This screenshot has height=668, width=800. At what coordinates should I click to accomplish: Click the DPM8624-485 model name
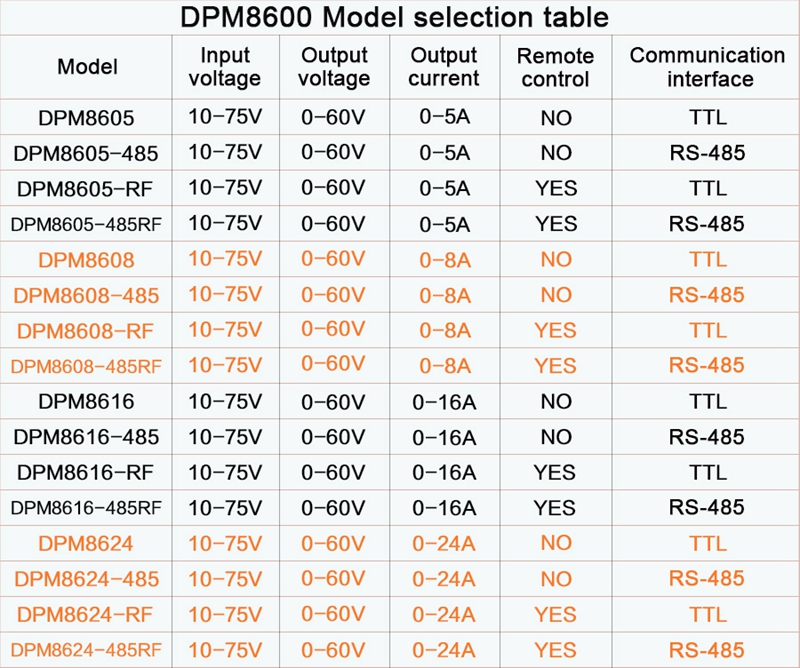[86, 579]
